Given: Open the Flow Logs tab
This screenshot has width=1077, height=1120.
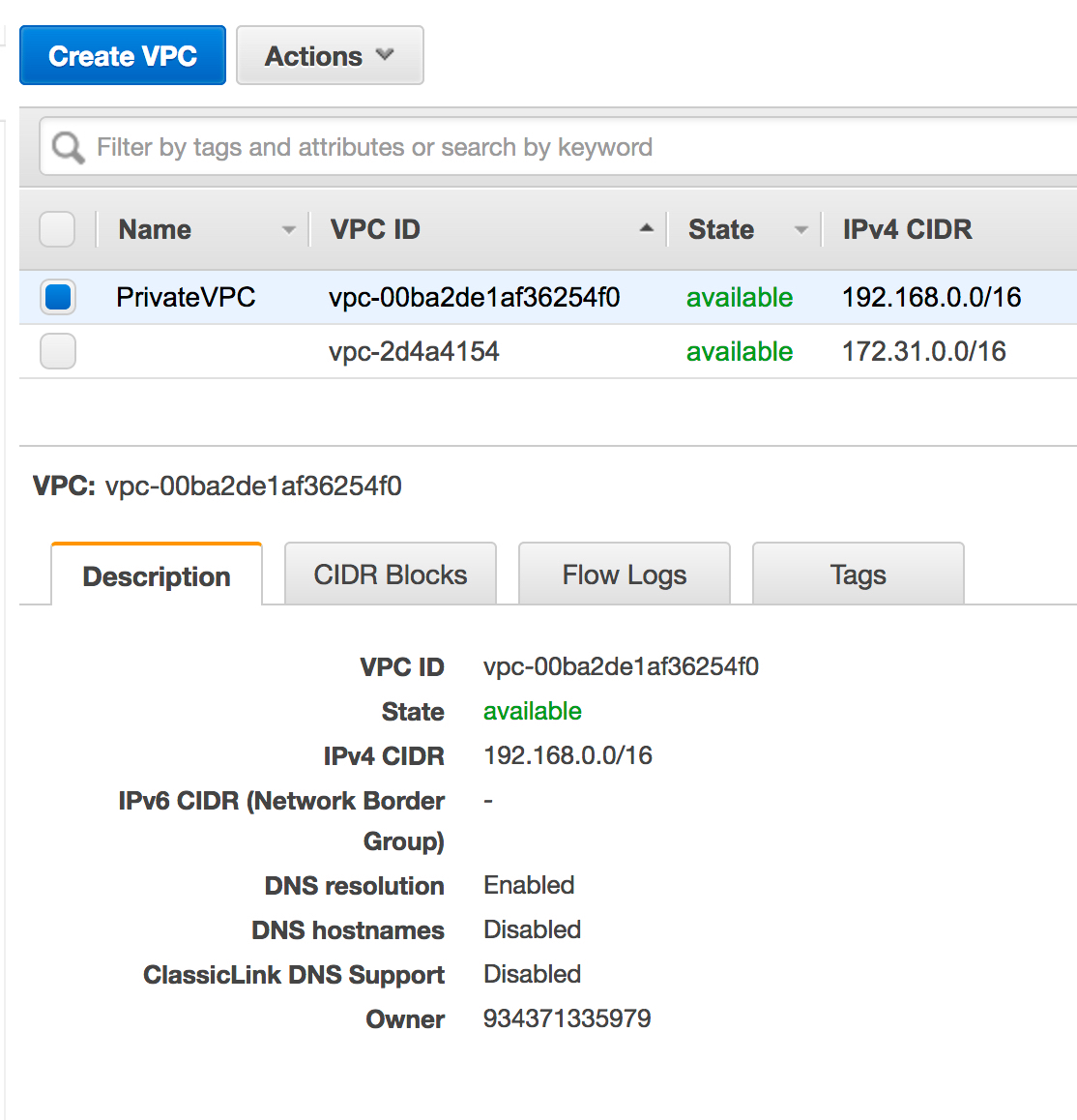Looking at the screenshot, I should coord(624,574).
